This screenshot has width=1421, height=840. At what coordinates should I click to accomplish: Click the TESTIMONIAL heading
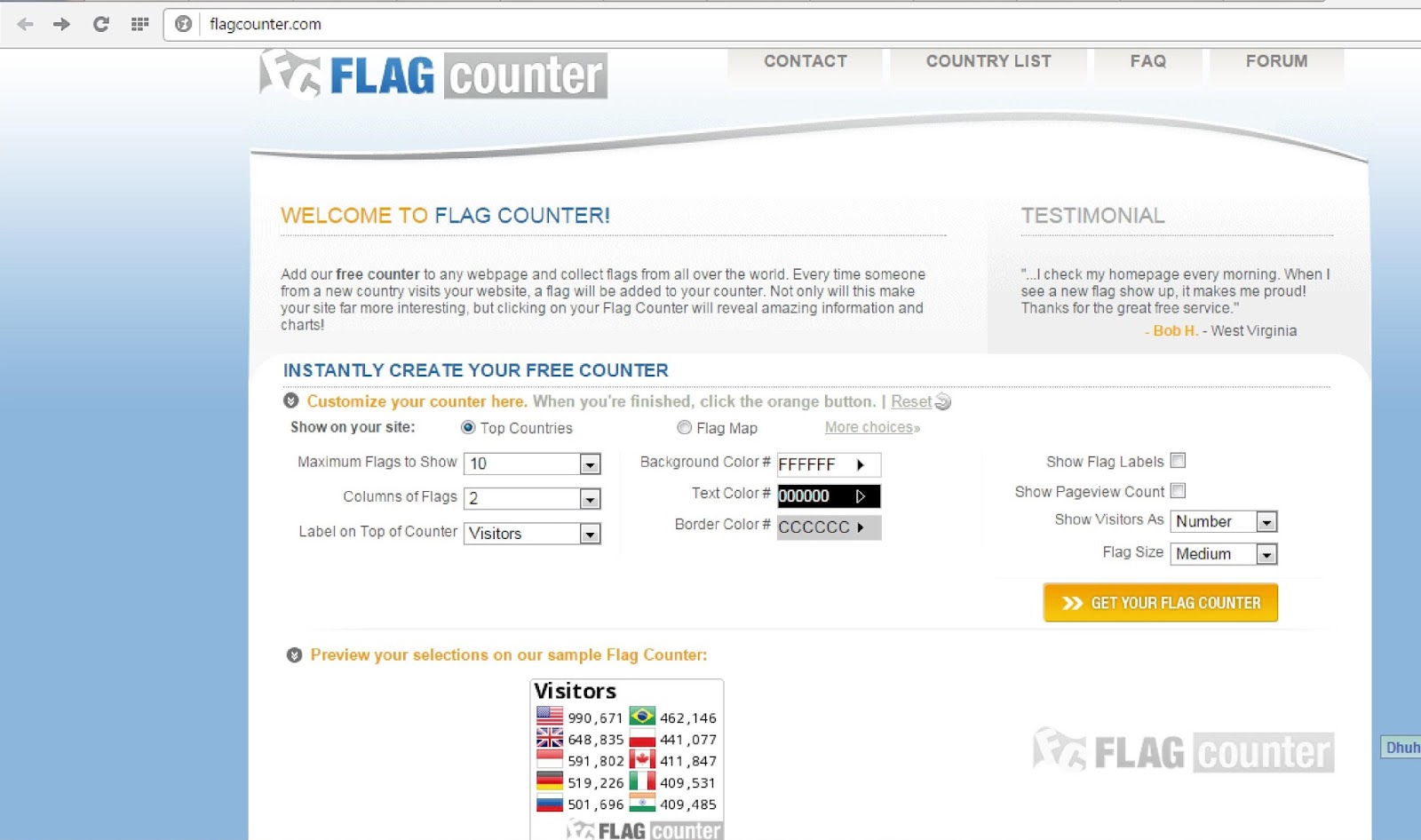tap(1092, 216)
